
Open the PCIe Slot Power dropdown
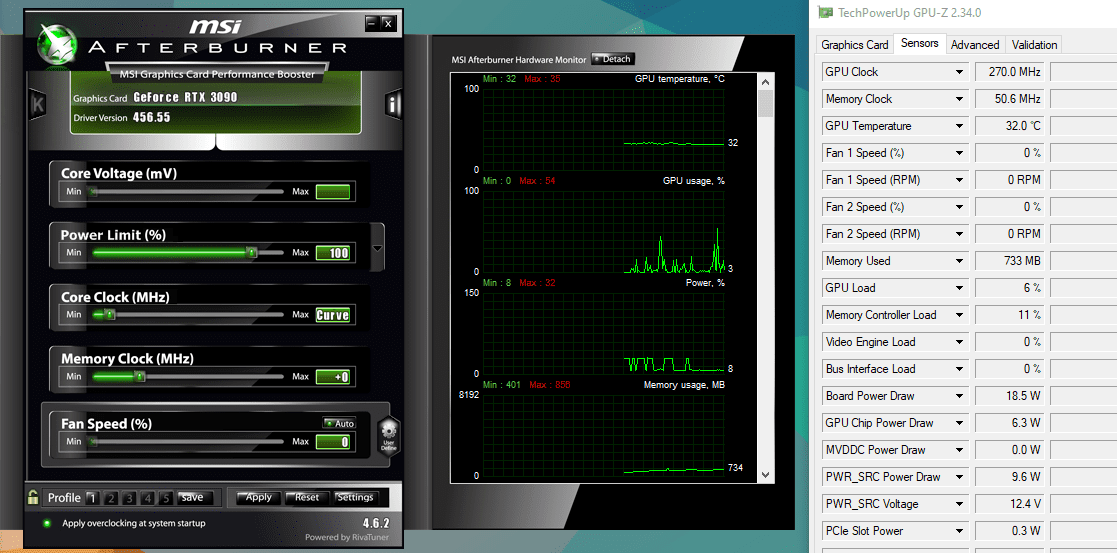[x=960, y=531]
